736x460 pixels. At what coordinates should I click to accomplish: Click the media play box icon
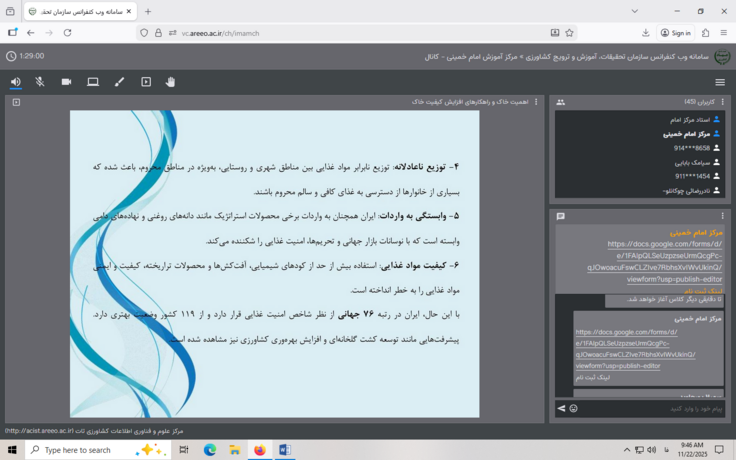(146, 82)
